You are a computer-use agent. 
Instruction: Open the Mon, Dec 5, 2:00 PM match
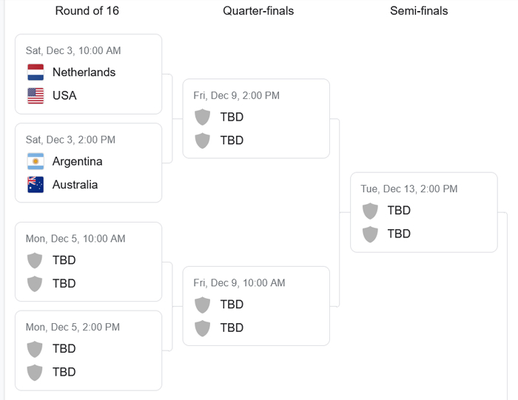pyautogui.click(x=88, y=351)
